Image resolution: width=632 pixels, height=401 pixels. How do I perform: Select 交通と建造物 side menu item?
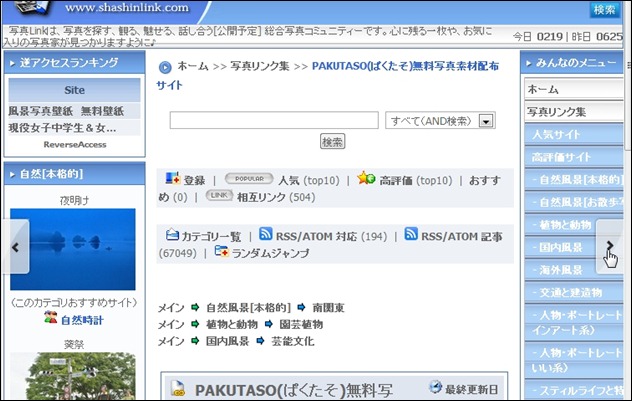point(574,292)
